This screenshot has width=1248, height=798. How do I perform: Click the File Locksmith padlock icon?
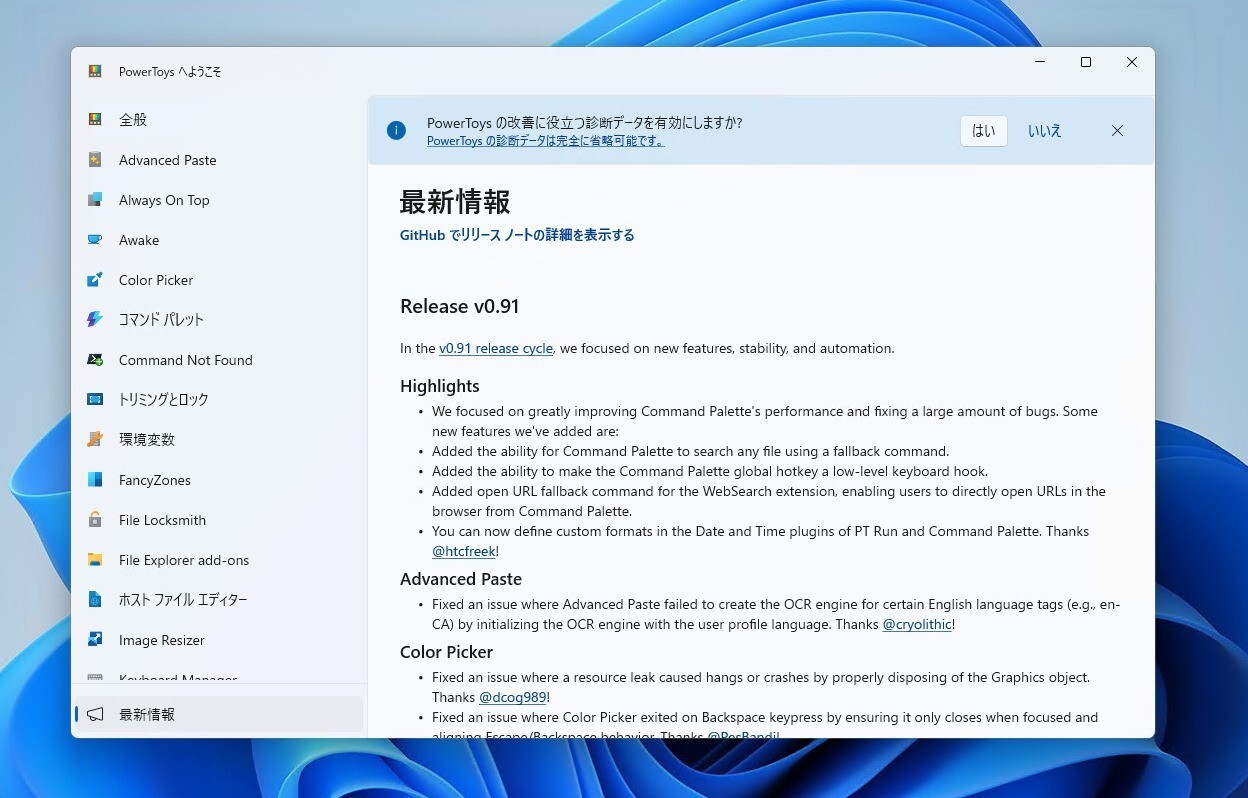(x=95, y=520)
